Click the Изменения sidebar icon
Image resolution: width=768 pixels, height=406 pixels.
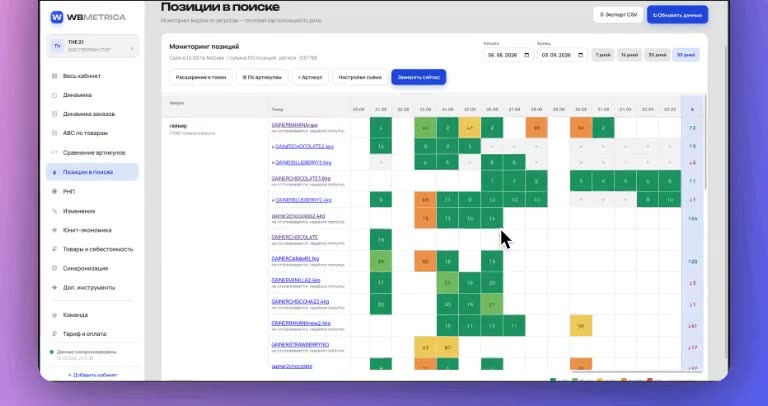click(x=54, y=211)
